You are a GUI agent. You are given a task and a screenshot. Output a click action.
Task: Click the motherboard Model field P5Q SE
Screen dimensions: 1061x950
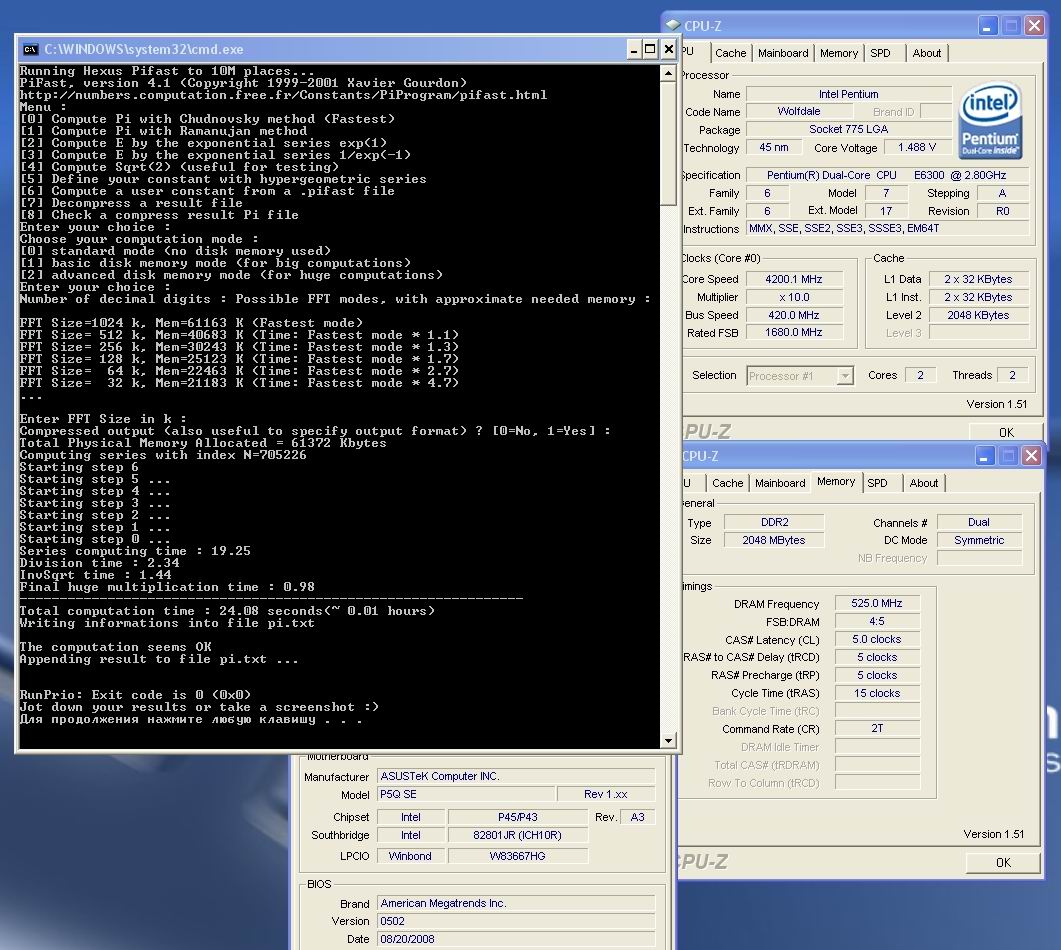[466, 794]
